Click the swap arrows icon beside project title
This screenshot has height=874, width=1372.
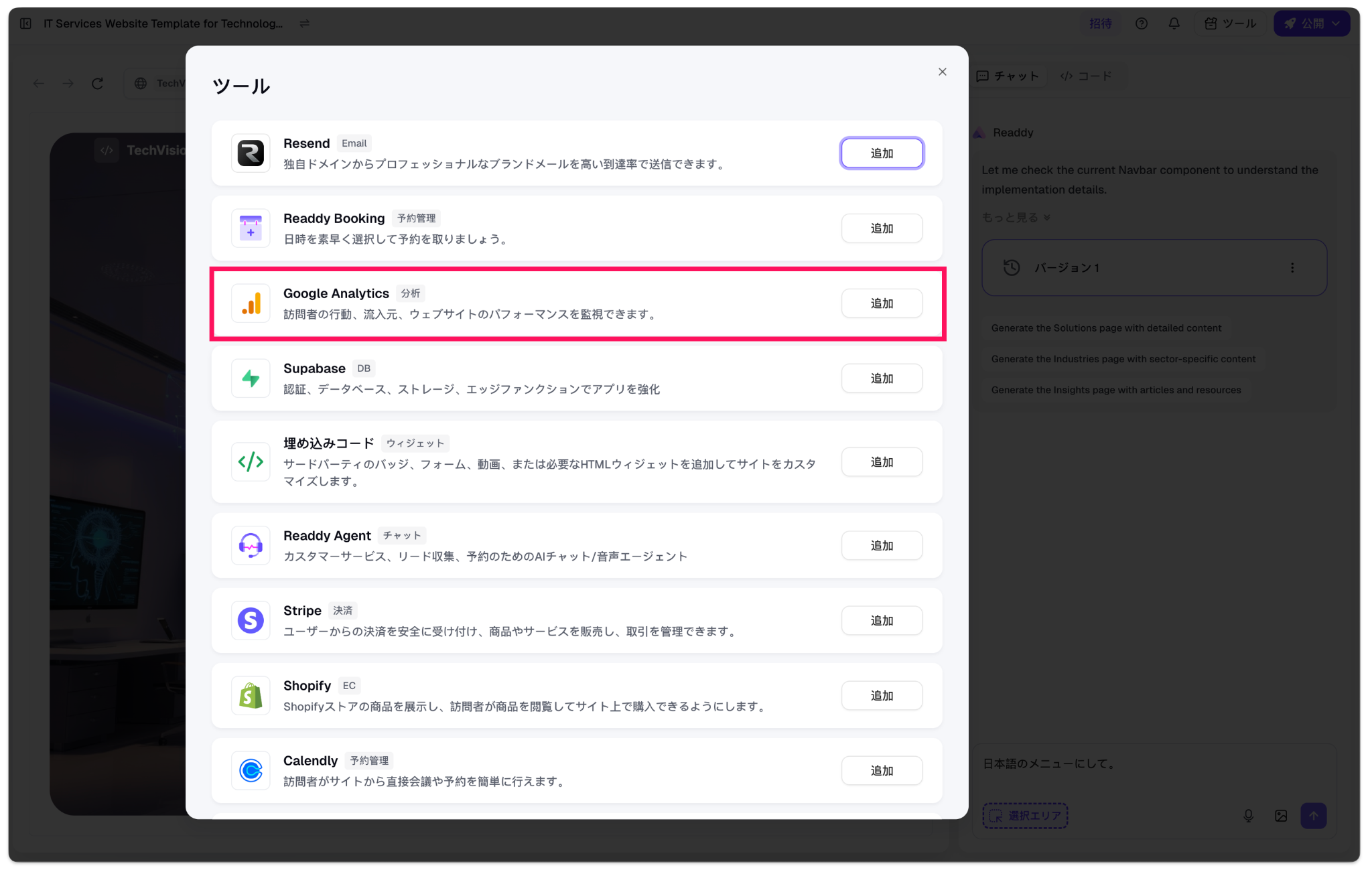coord(305,23)
